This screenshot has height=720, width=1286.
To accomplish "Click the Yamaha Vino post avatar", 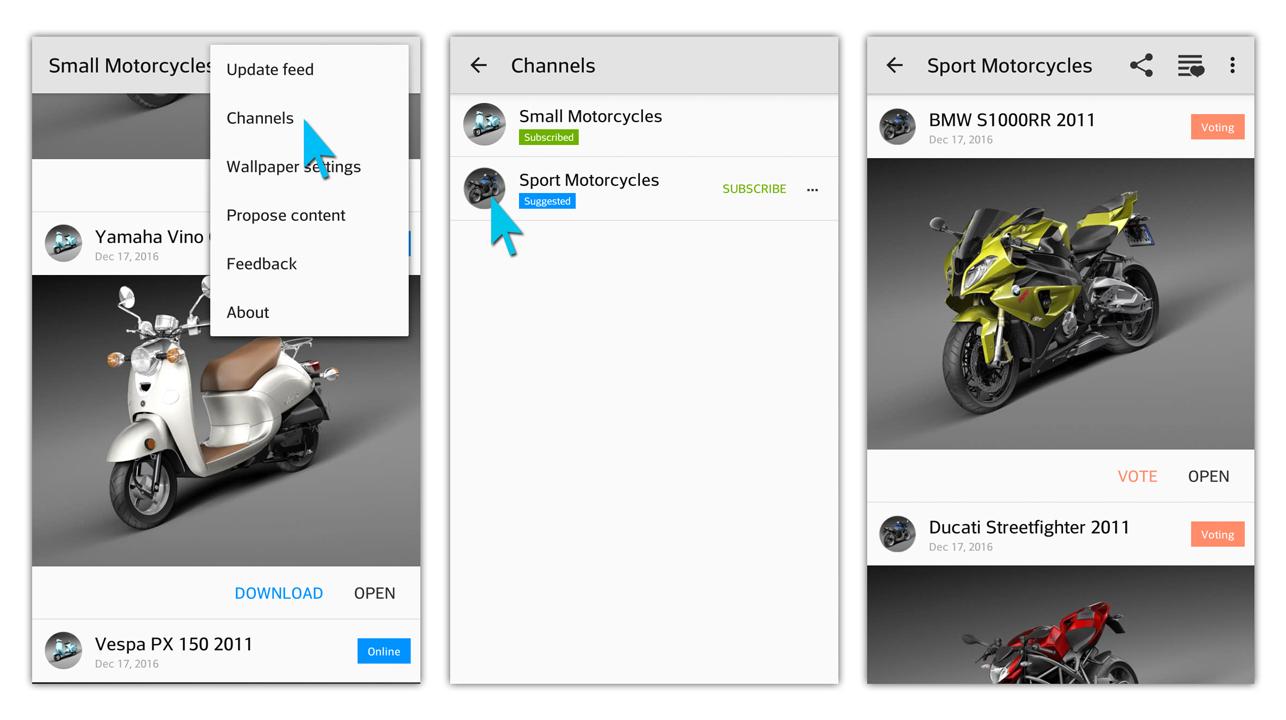I will (63, 243).
